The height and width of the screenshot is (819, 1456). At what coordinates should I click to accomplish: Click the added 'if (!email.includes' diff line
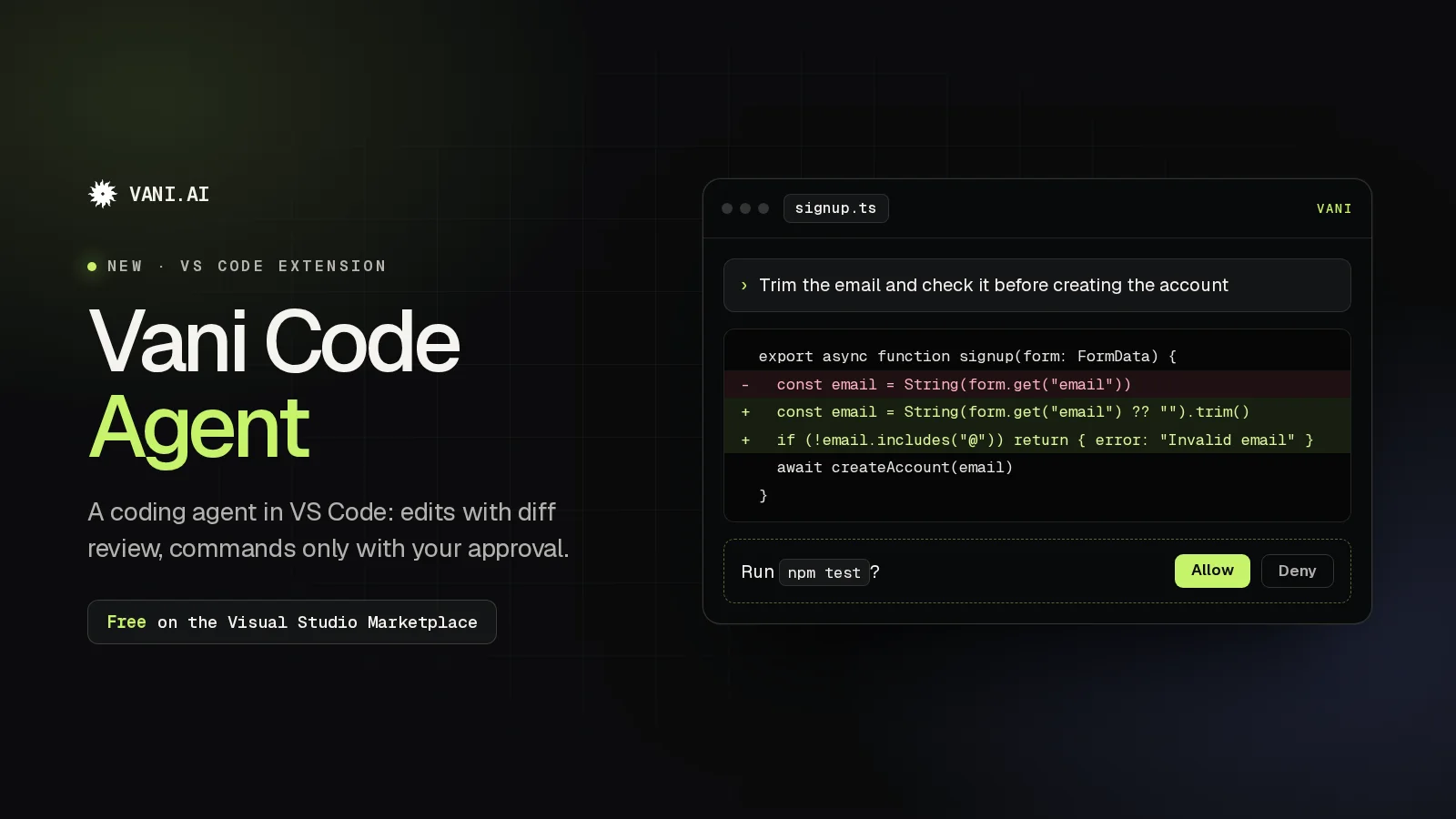1037,440
